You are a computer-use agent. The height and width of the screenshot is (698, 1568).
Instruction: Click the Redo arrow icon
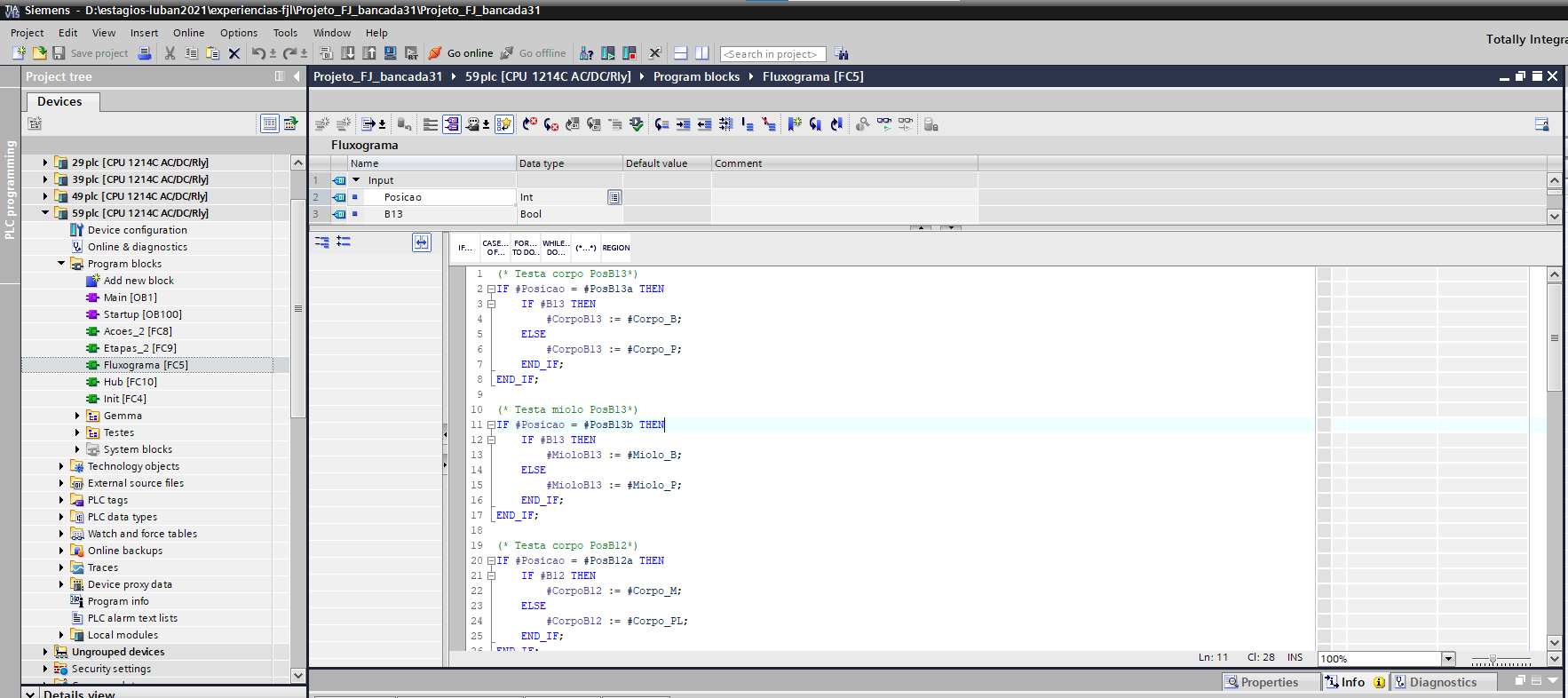[x=289, y=53]
